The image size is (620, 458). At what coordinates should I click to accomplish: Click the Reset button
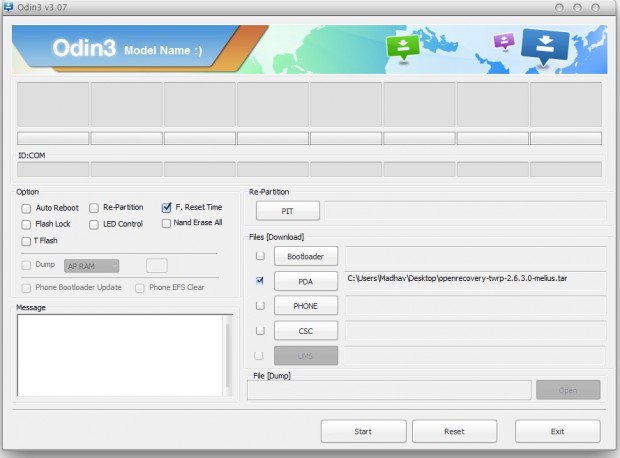(x=454, y=431)
